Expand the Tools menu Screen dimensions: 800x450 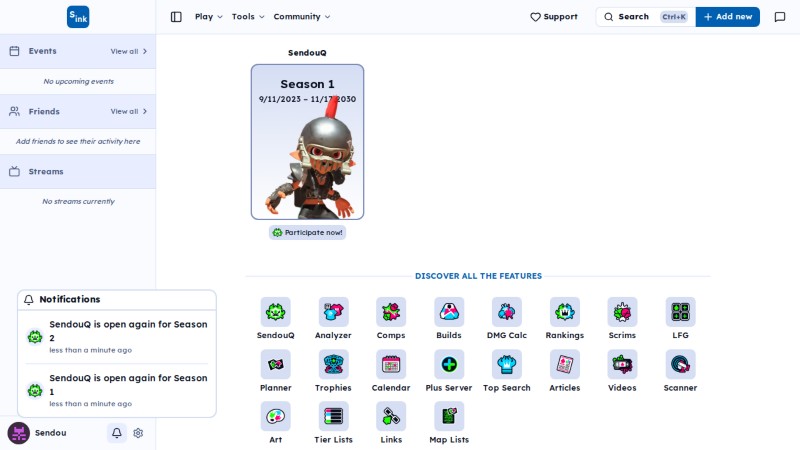tap(248, 17)
